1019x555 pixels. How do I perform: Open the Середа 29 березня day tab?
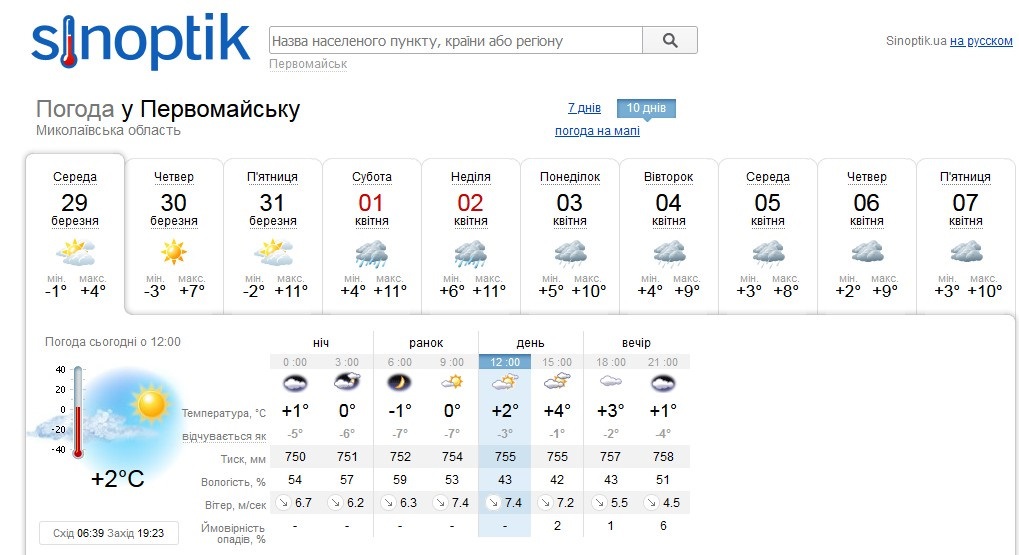point(75,234)
